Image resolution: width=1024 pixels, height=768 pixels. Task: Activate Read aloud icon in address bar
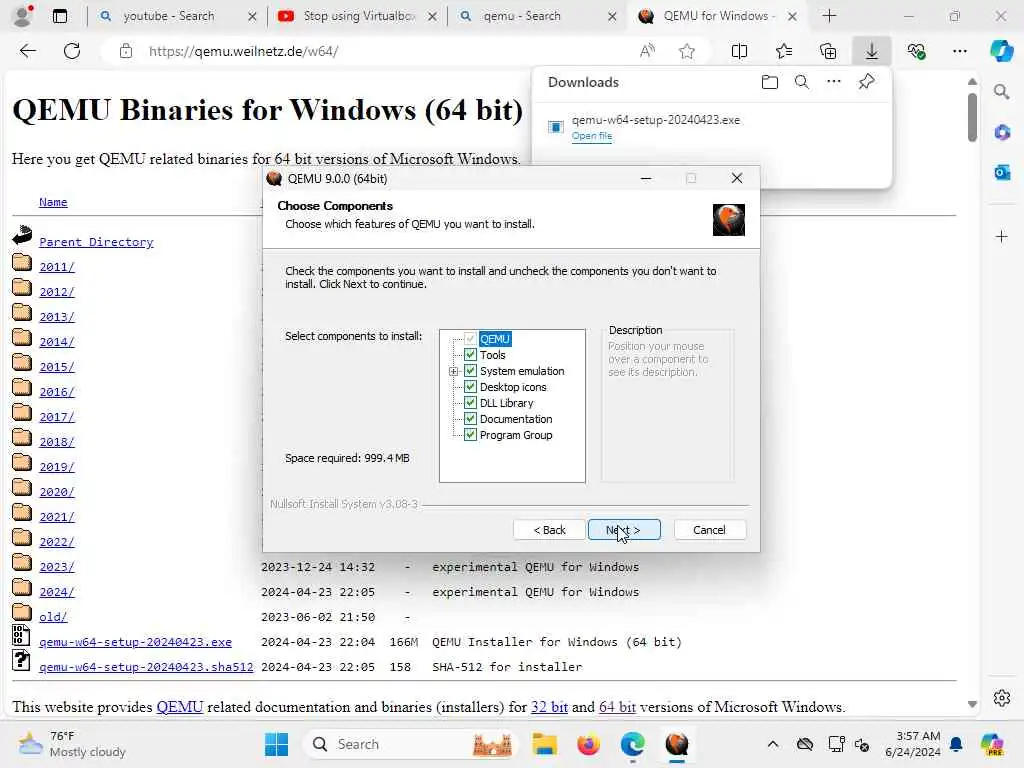[x=647, y=51]
